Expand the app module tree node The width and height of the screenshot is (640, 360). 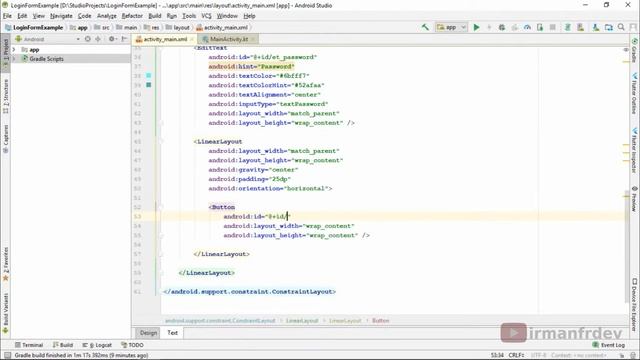point(14,49)
